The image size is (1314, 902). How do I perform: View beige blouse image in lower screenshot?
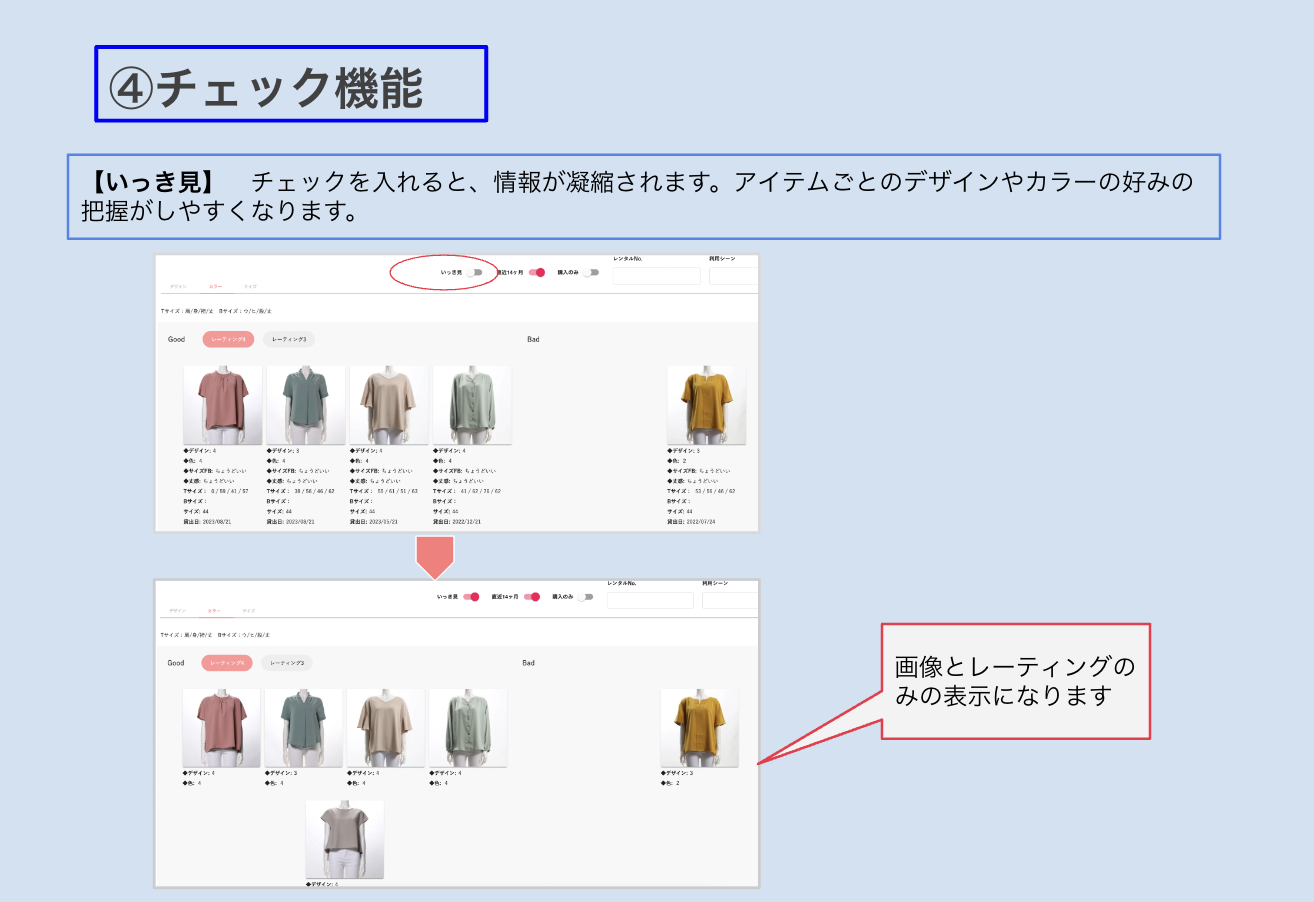(x=386, y=728)
